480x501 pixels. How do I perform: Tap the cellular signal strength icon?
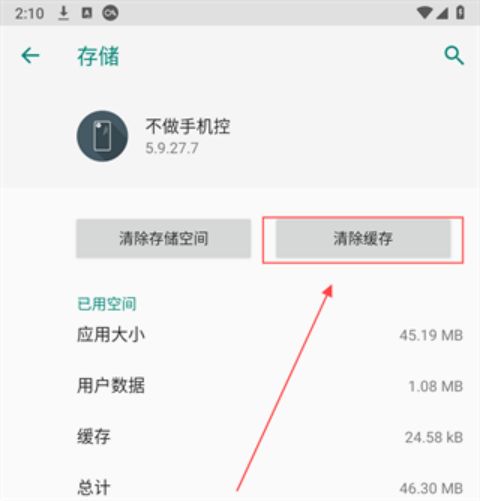pyautogui.click(x=442, y=13)
